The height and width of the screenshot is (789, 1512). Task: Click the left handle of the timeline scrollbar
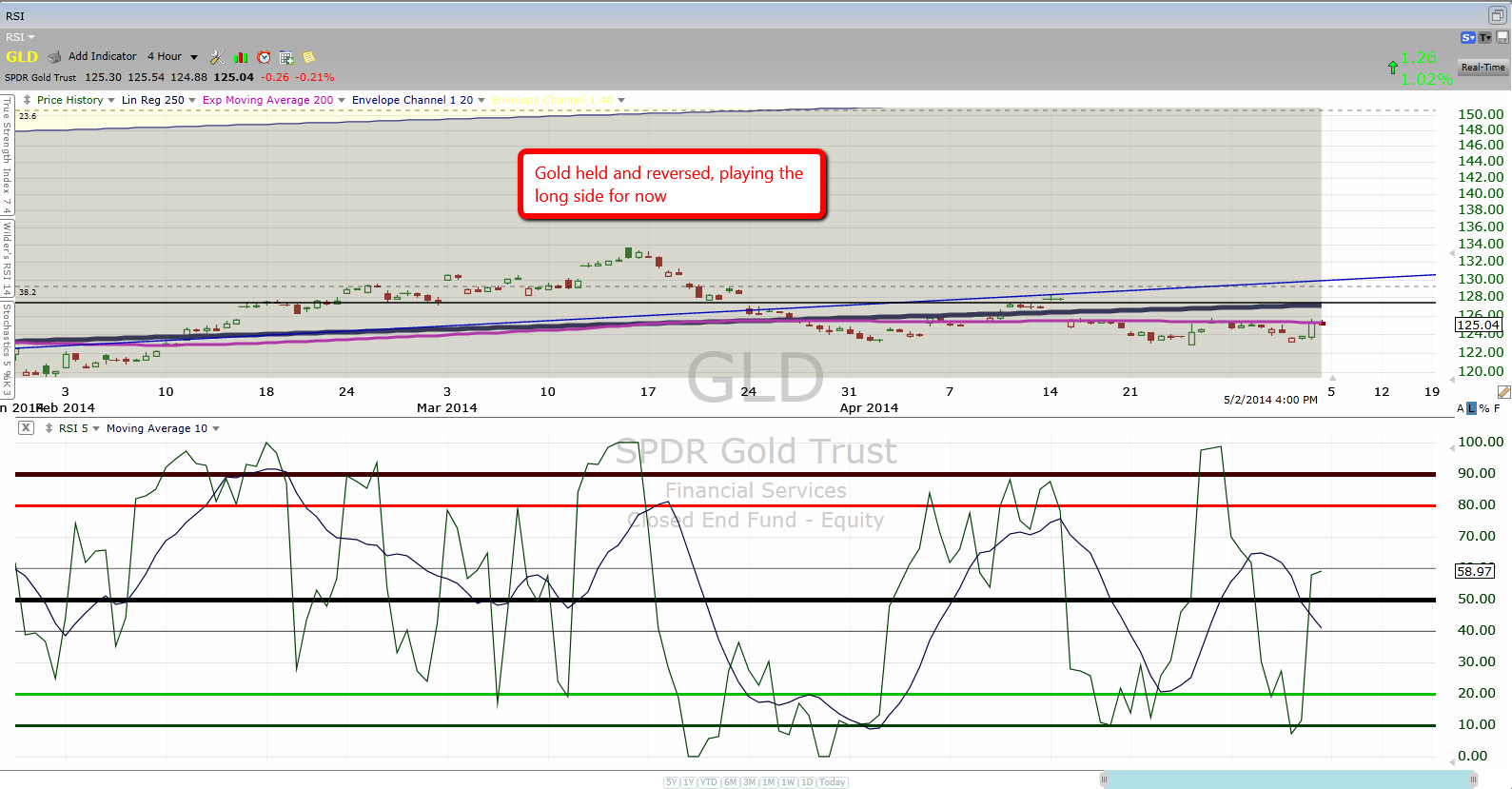click(x=1104, y=779)
